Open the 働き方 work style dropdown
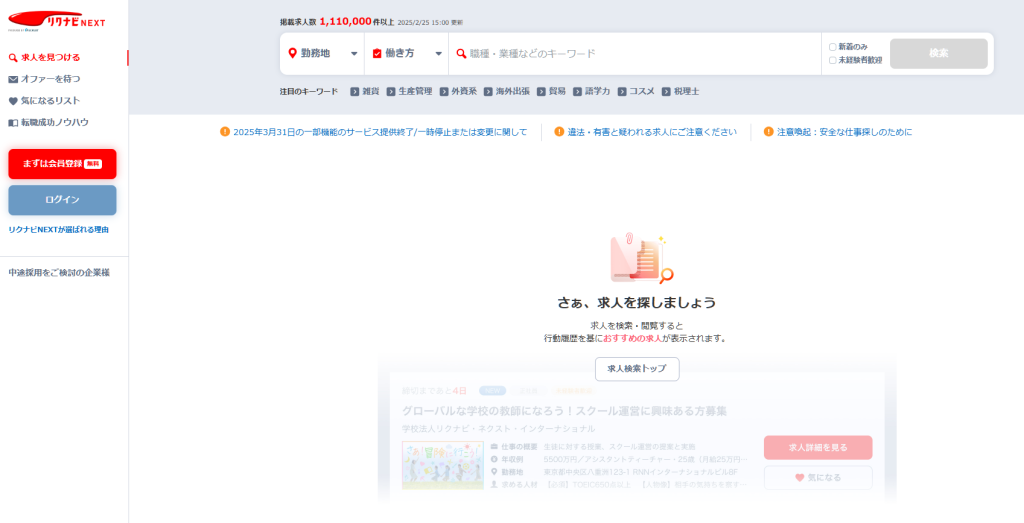The image size is (1024, 523). coord(407,53)
